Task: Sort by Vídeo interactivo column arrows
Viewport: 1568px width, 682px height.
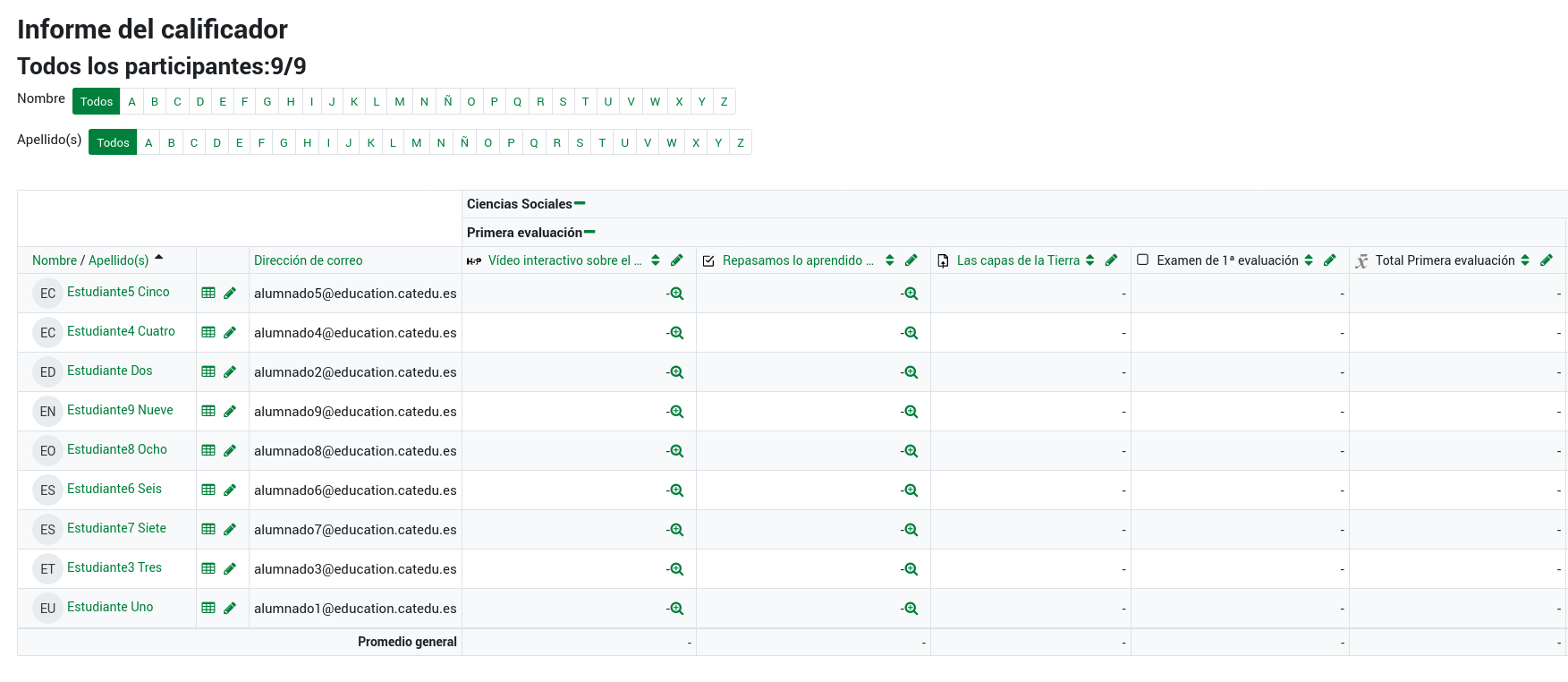Action: (656, 260)
